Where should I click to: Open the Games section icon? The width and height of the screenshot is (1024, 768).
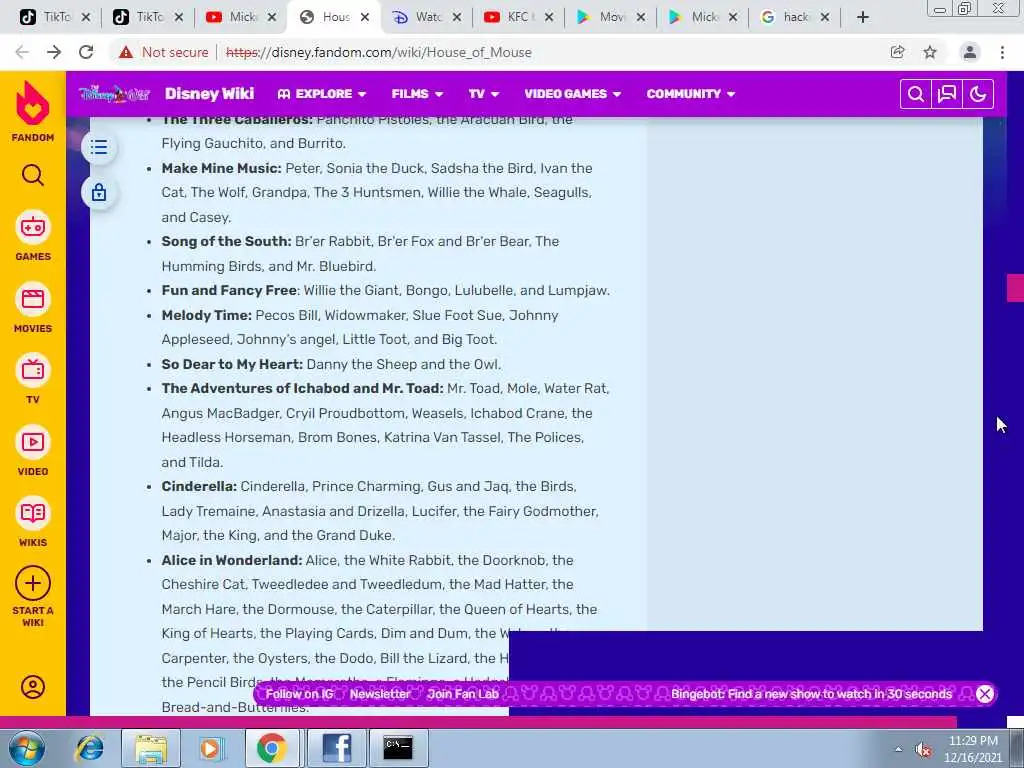tap(33, 227)
